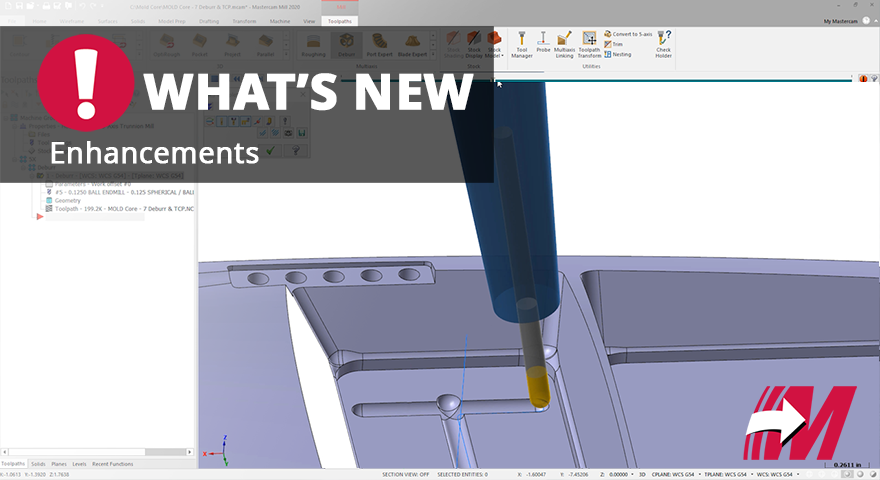Click the Geometry icon in operation tree
The width and height of the screenshot is (880, 480).
coord(49,200)
